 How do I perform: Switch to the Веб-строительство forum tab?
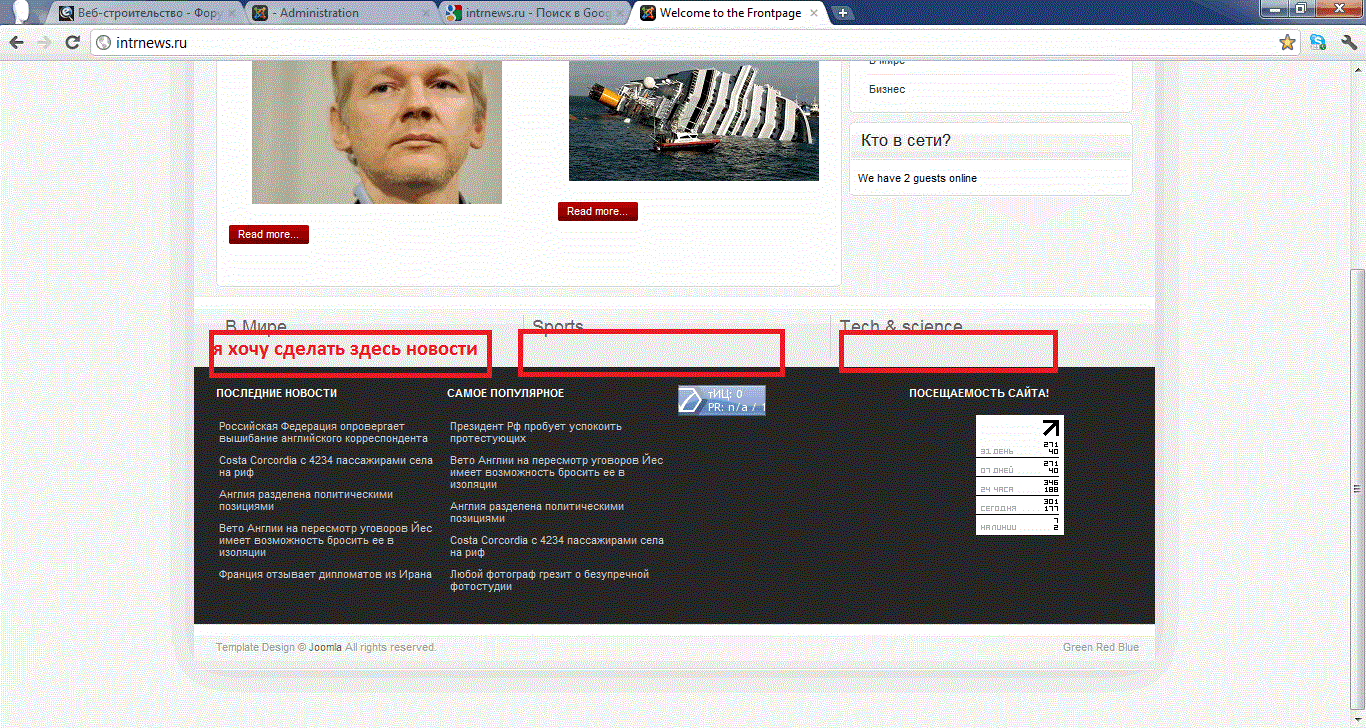click(x=150, y=13)
